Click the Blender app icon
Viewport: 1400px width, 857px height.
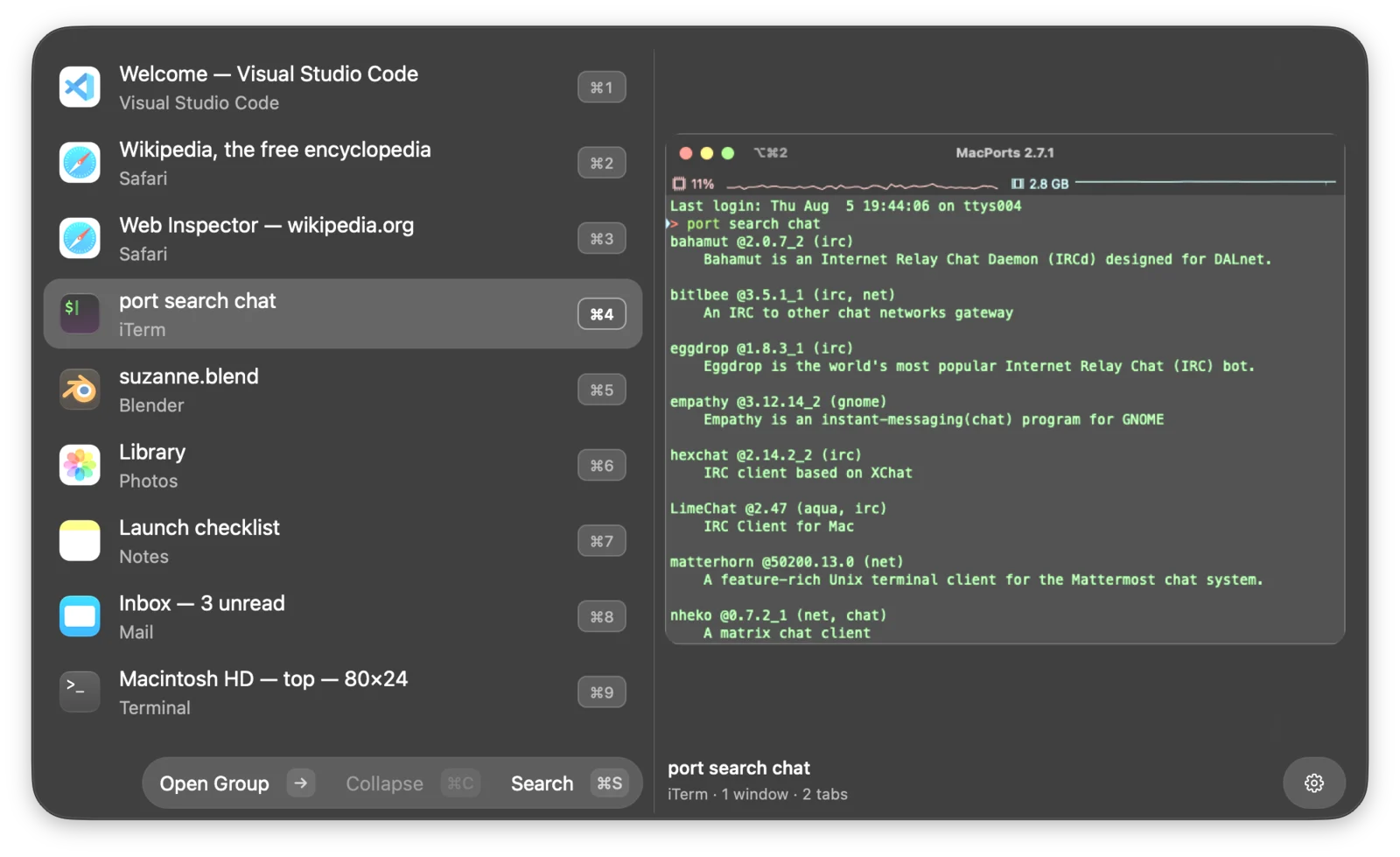[80, 390]
